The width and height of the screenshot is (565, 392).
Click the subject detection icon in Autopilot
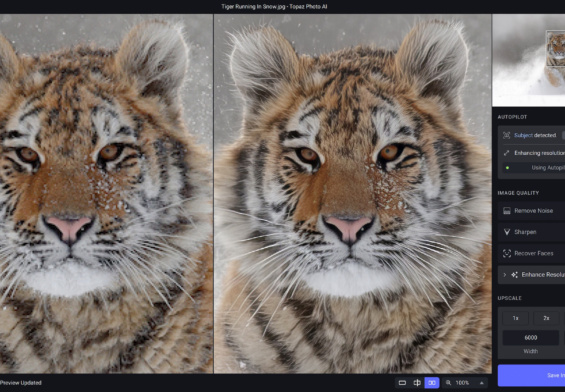507,135
